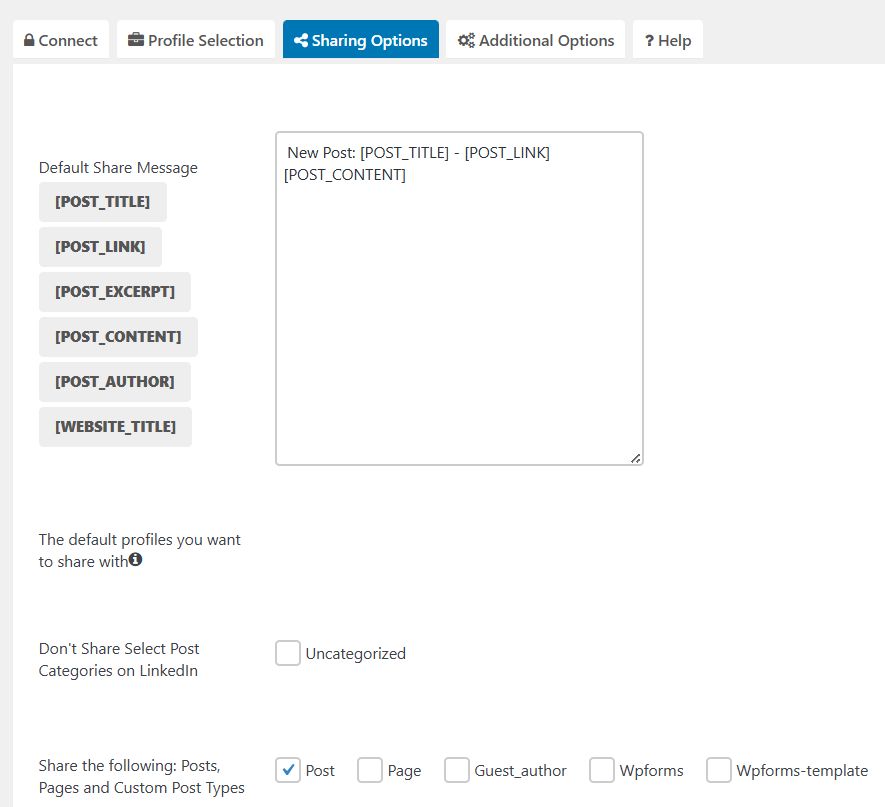Click the share icon on Sharing Options
This screenshot has width=885, height=807.
[x=300, y=41]
